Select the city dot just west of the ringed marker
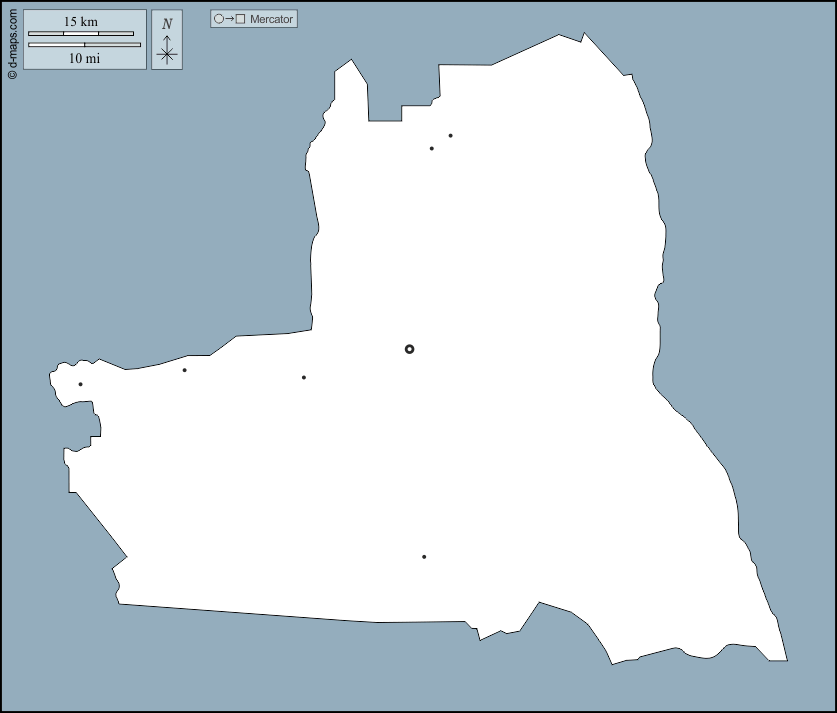The width and height of the screenshot is (837, 713). [x=304, y=377]
